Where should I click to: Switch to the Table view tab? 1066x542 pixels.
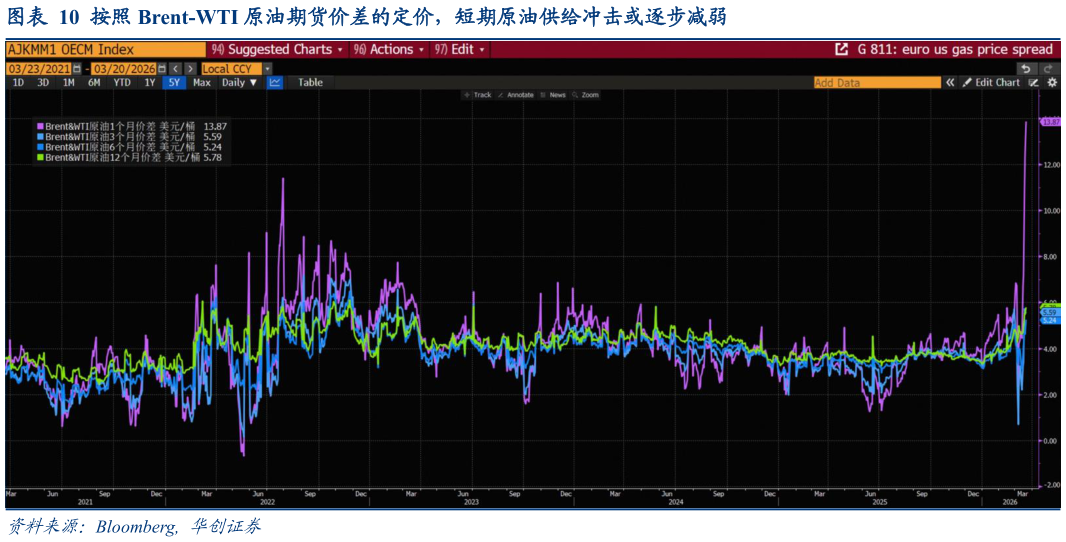310,82
